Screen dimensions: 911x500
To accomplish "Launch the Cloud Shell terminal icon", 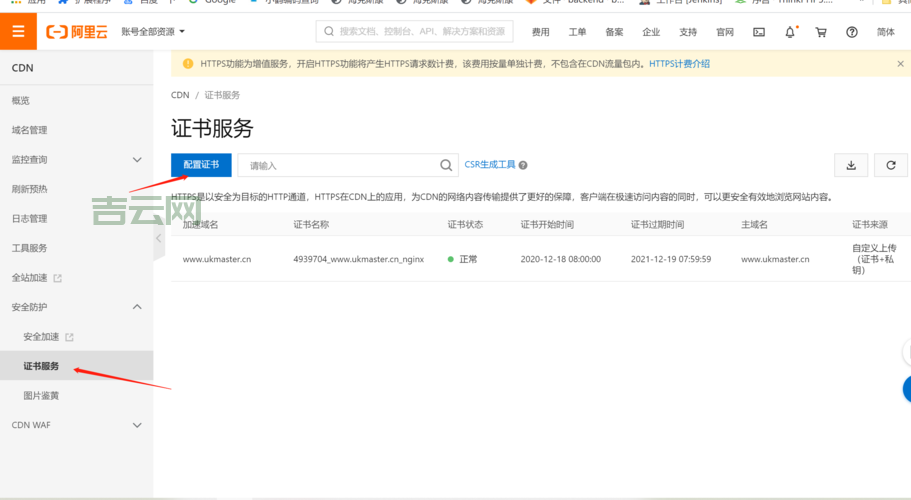I will (759, 32).
